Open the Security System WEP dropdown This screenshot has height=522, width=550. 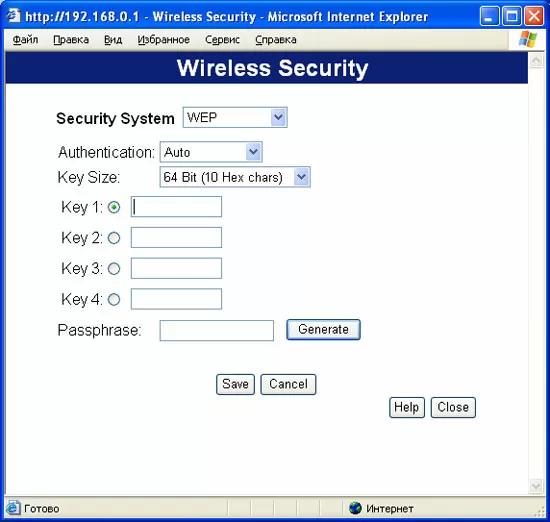point(235,118)
